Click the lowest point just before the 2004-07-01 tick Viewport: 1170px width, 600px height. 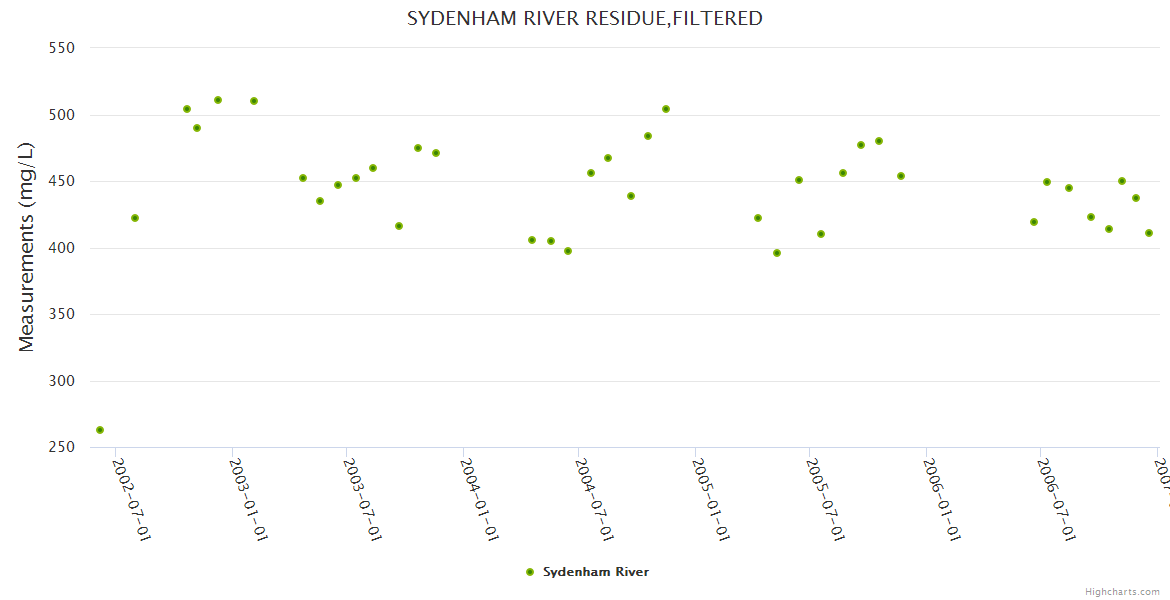click(x=568, y=251)
